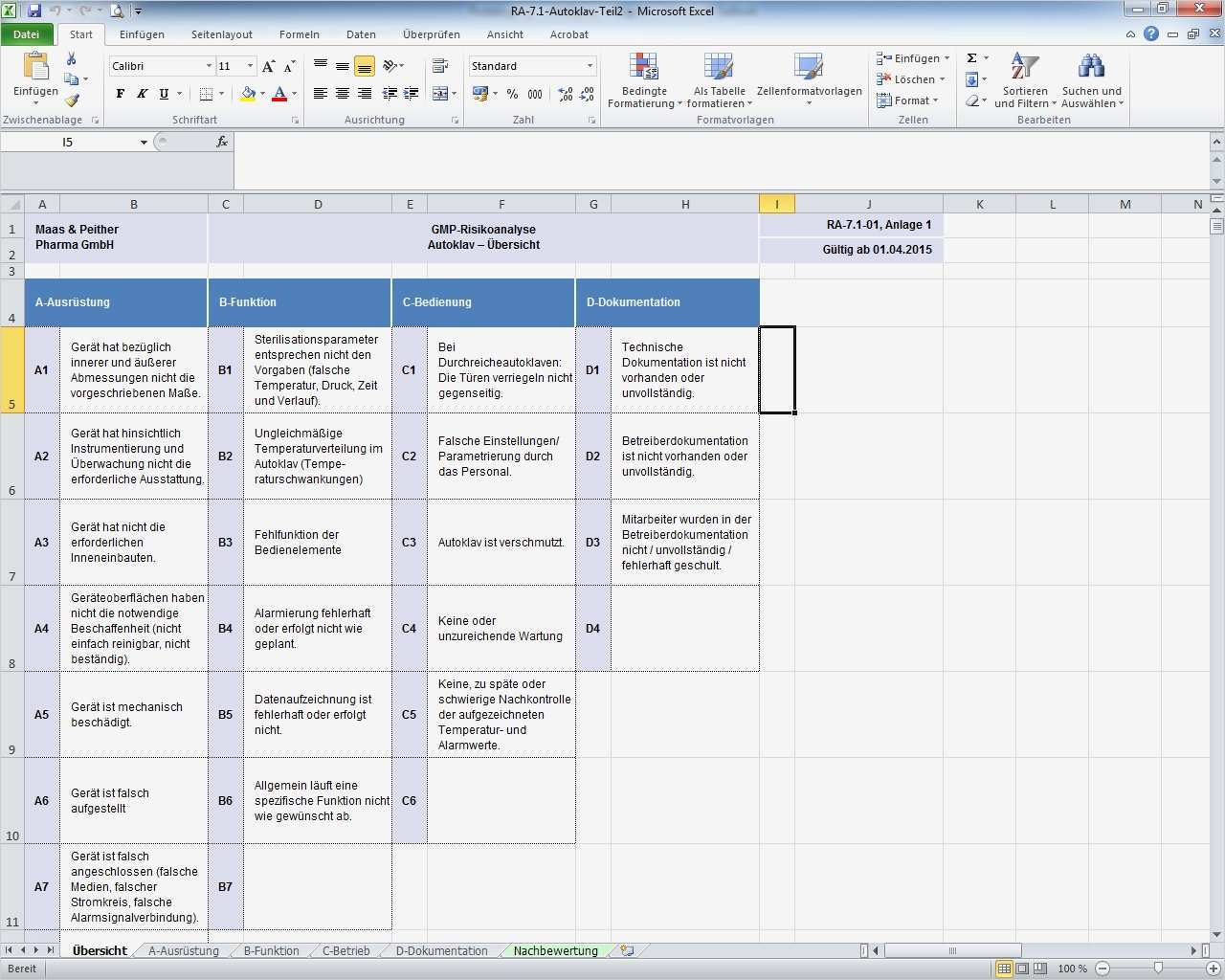Switch to the Formeln ribbon tab
Screen dimensions: 1225x980
299,34
